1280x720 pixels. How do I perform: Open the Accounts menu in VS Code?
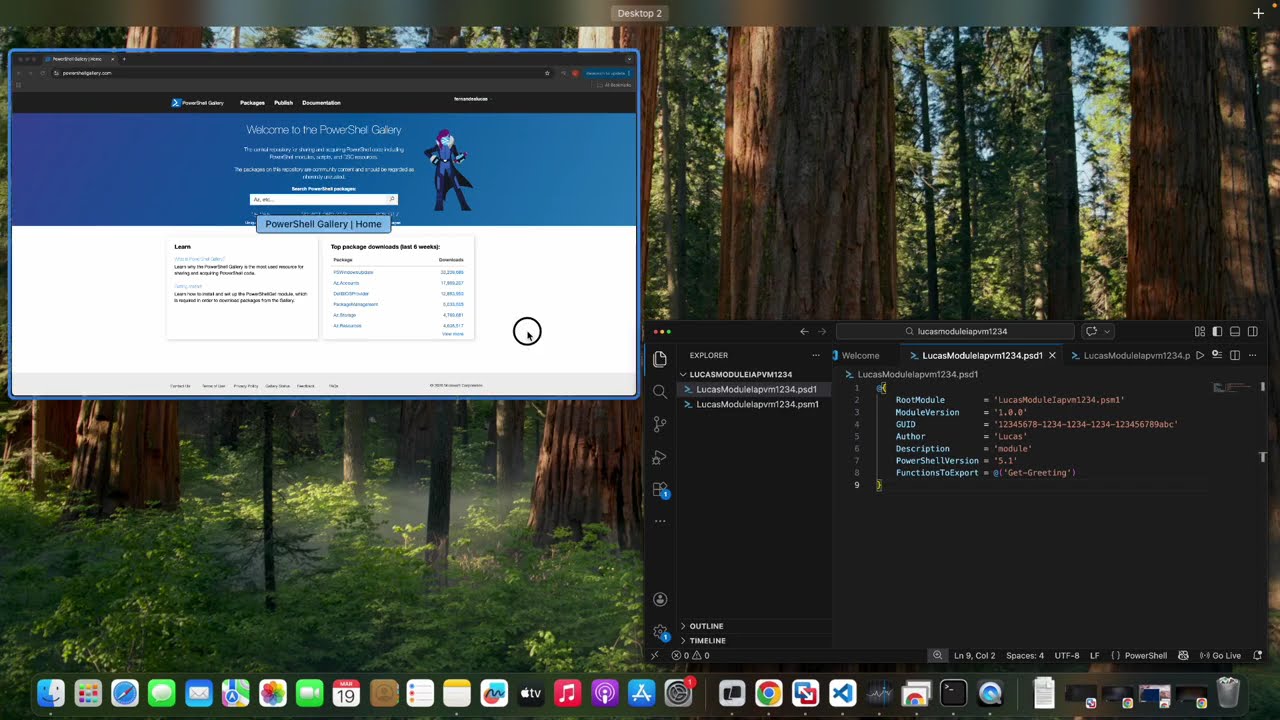[660, 599]
